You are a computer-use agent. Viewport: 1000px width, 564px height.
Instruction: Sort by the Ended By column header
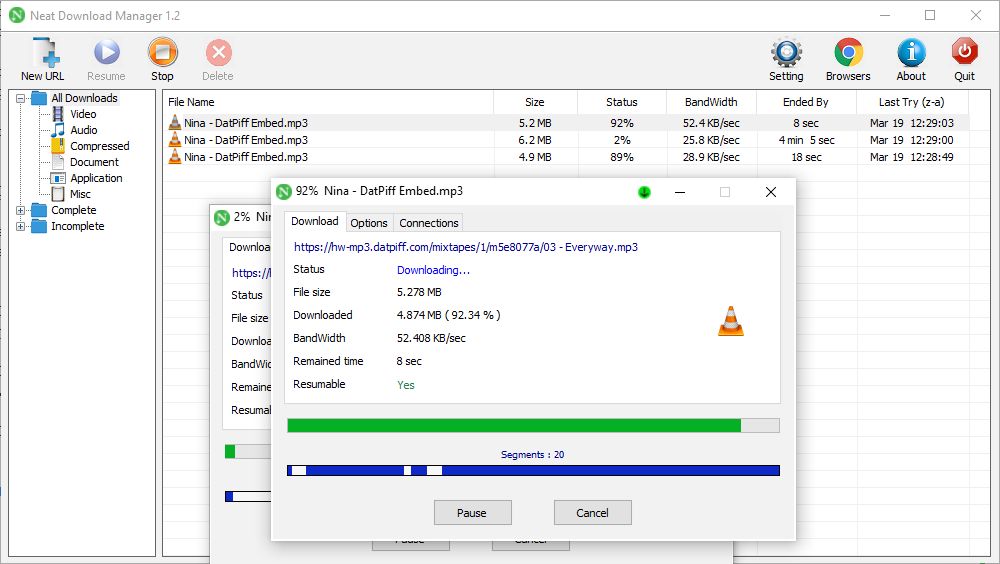point(806,102)
